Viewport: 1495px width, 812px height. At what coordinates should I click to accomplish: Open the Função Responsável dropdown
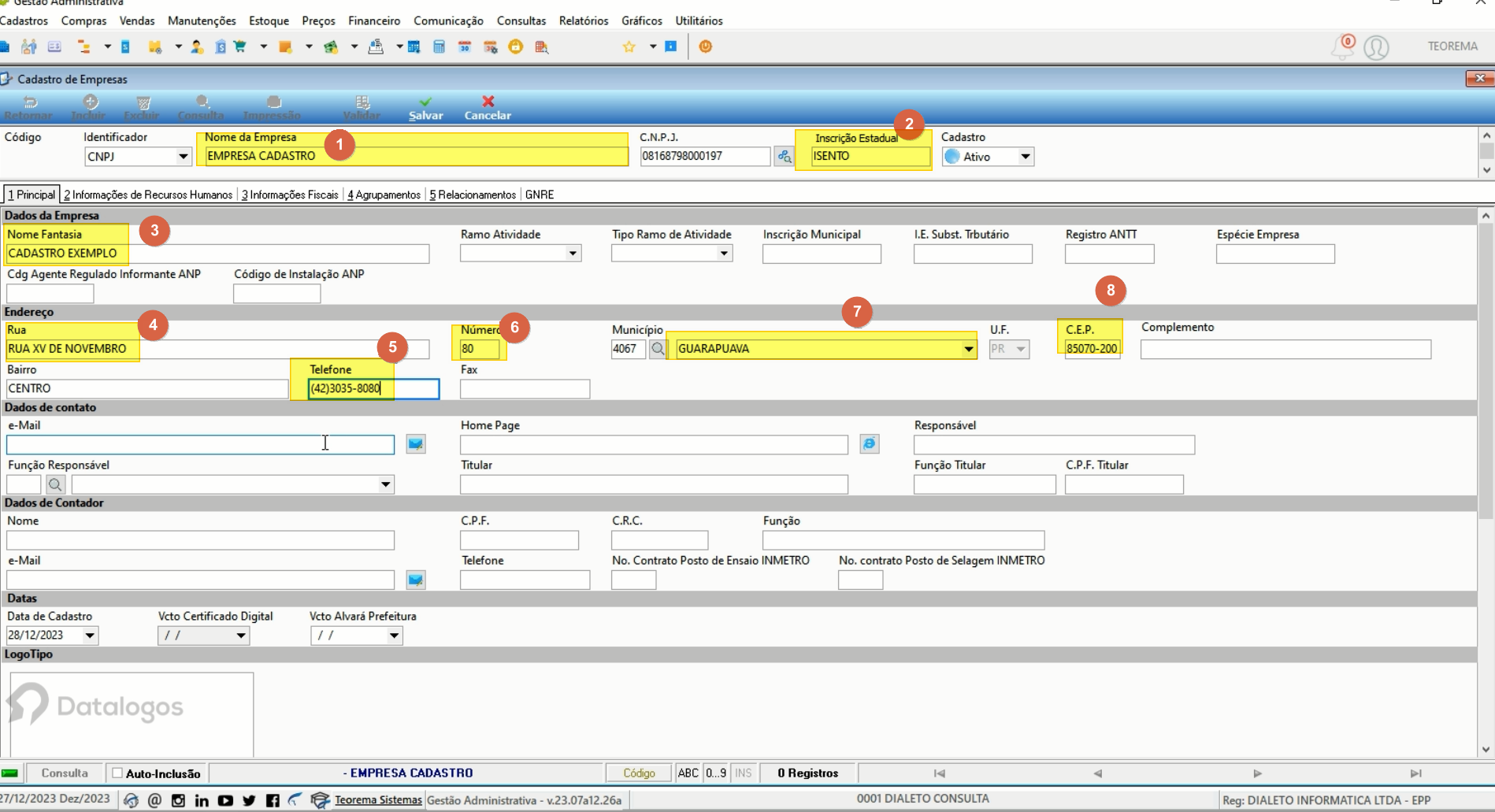(385, 484)
